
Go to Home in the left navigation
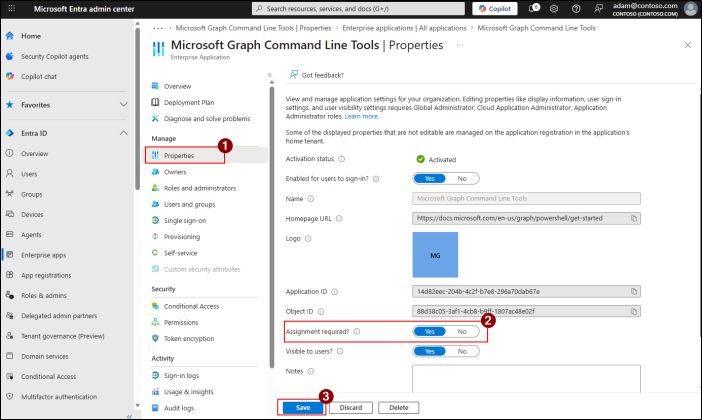31,36
